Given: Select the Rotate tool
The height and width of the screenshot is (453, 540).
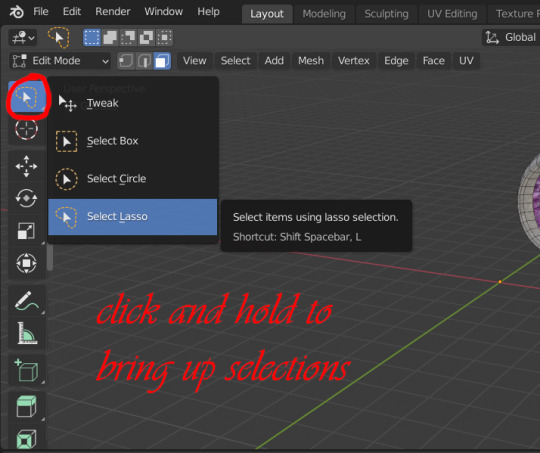Looking at the screenshot, I should [27, 198].
